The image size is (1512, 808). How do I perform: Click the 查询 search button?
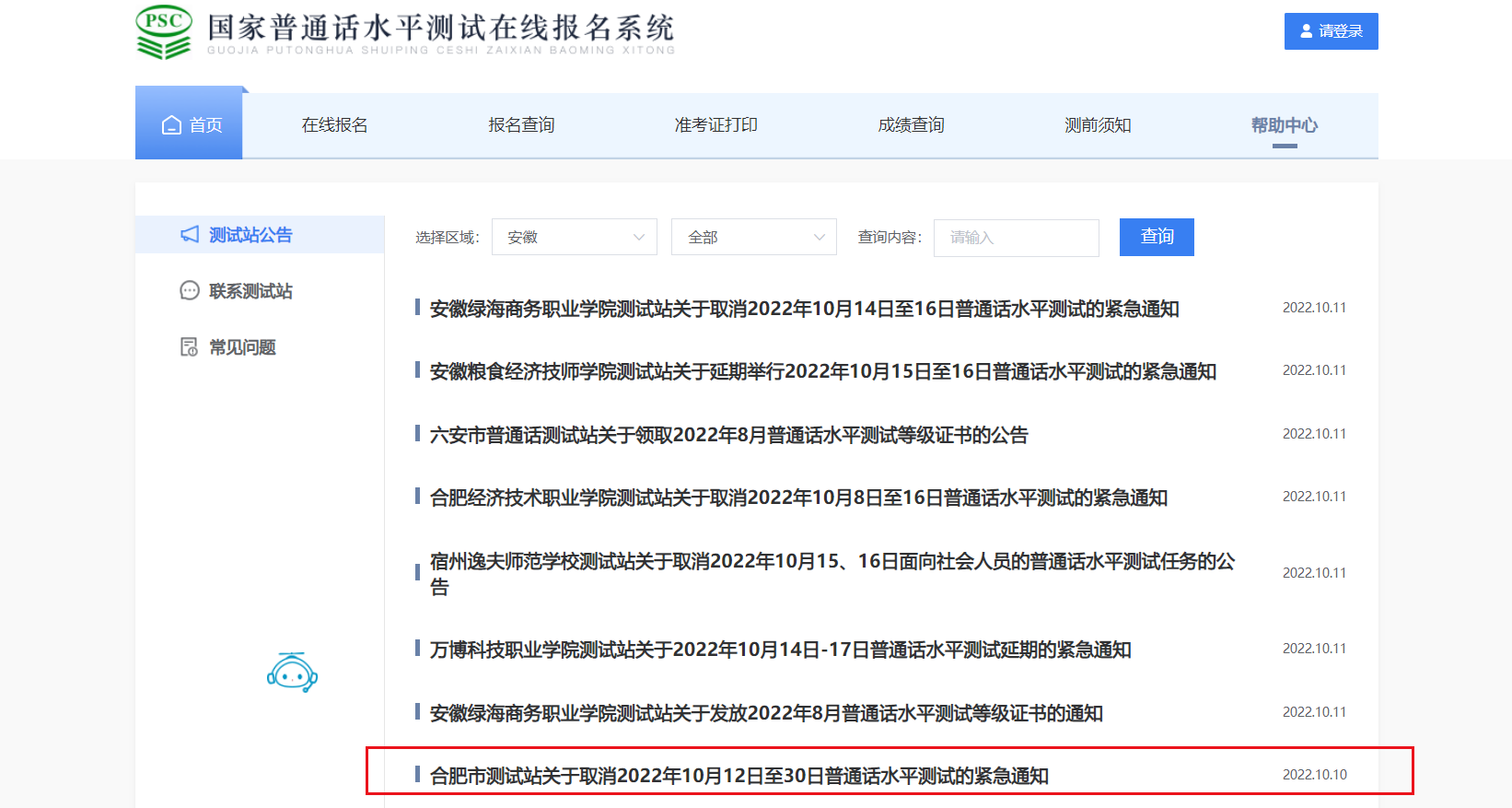click(1157, 237)
